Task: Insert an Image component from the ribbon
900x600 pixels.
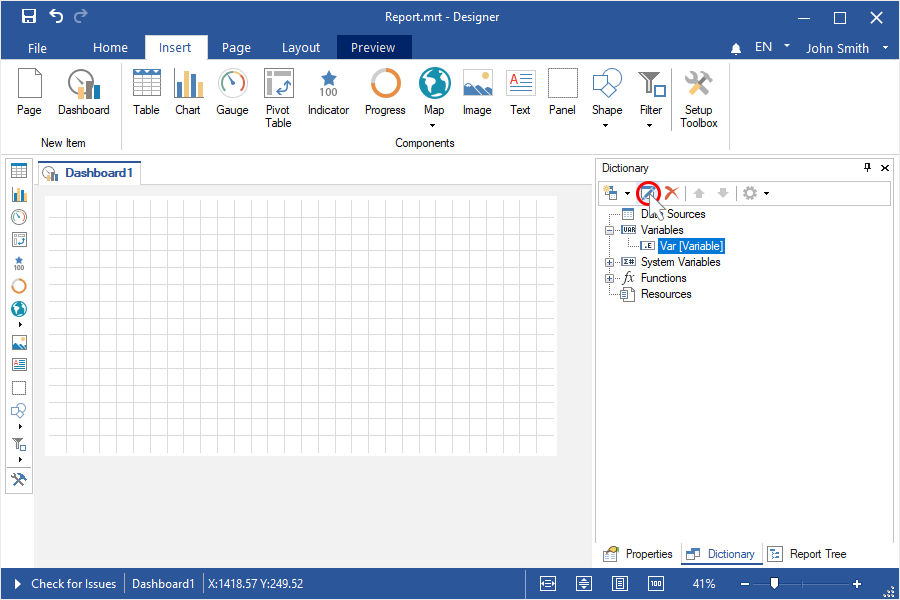Action: (x=478, y=92)
